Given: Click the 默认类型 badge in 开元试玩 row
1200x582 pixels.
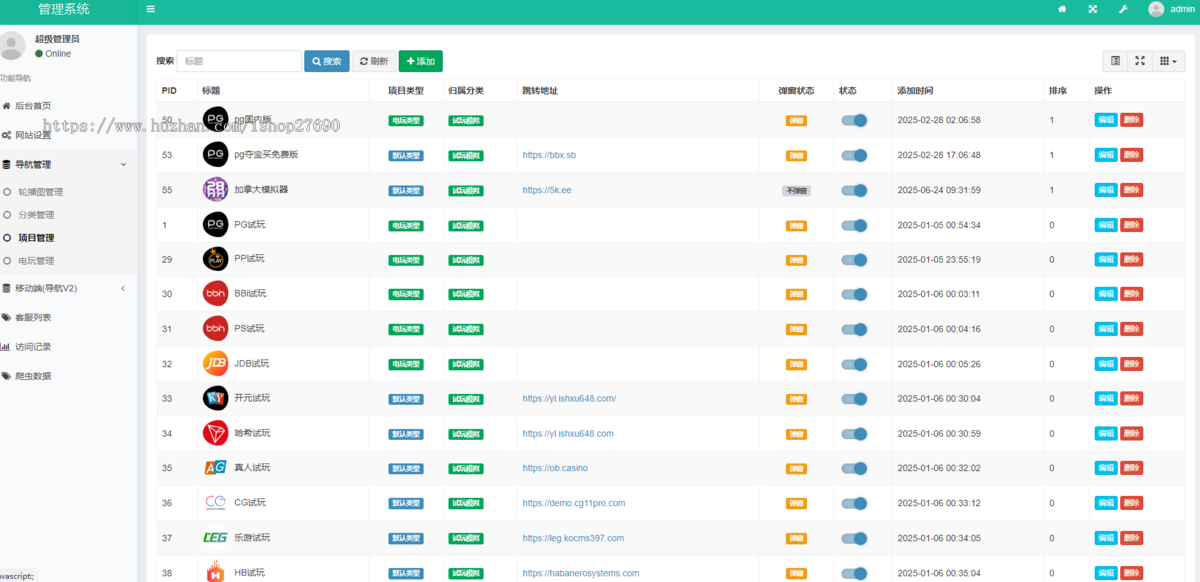Looking at the screenshot, I should (x=406, y=399).
